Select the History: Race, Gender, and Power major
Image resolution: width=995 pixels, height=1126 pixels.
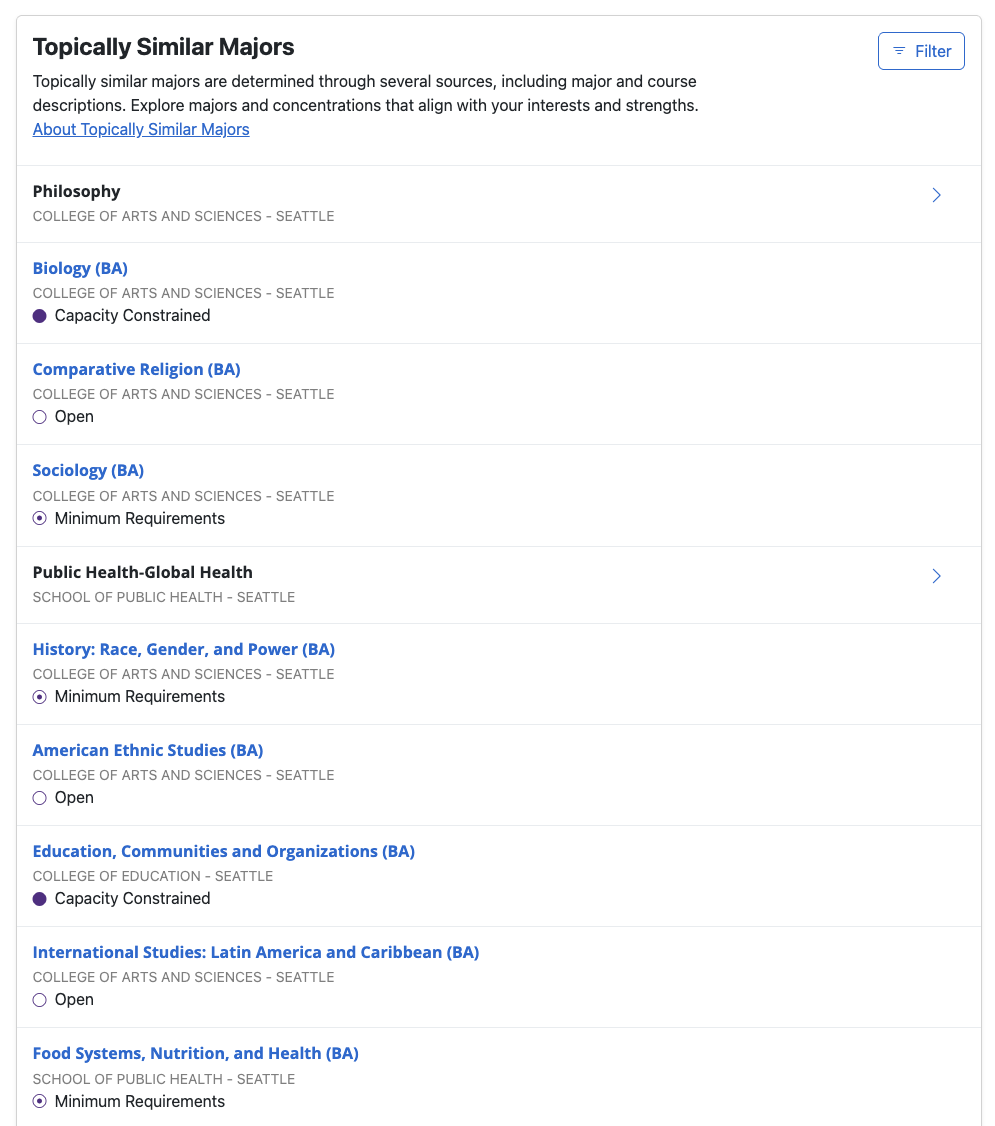pyautogui.click(x=184, y=649)
